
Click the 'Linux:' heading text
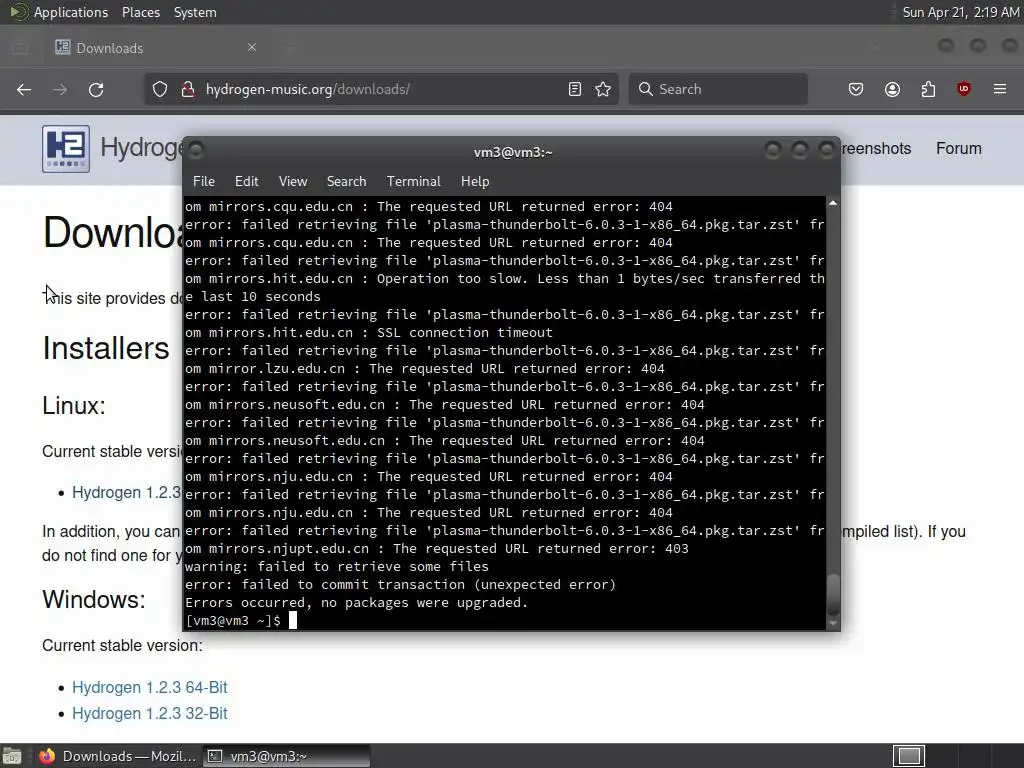point(74,406)
